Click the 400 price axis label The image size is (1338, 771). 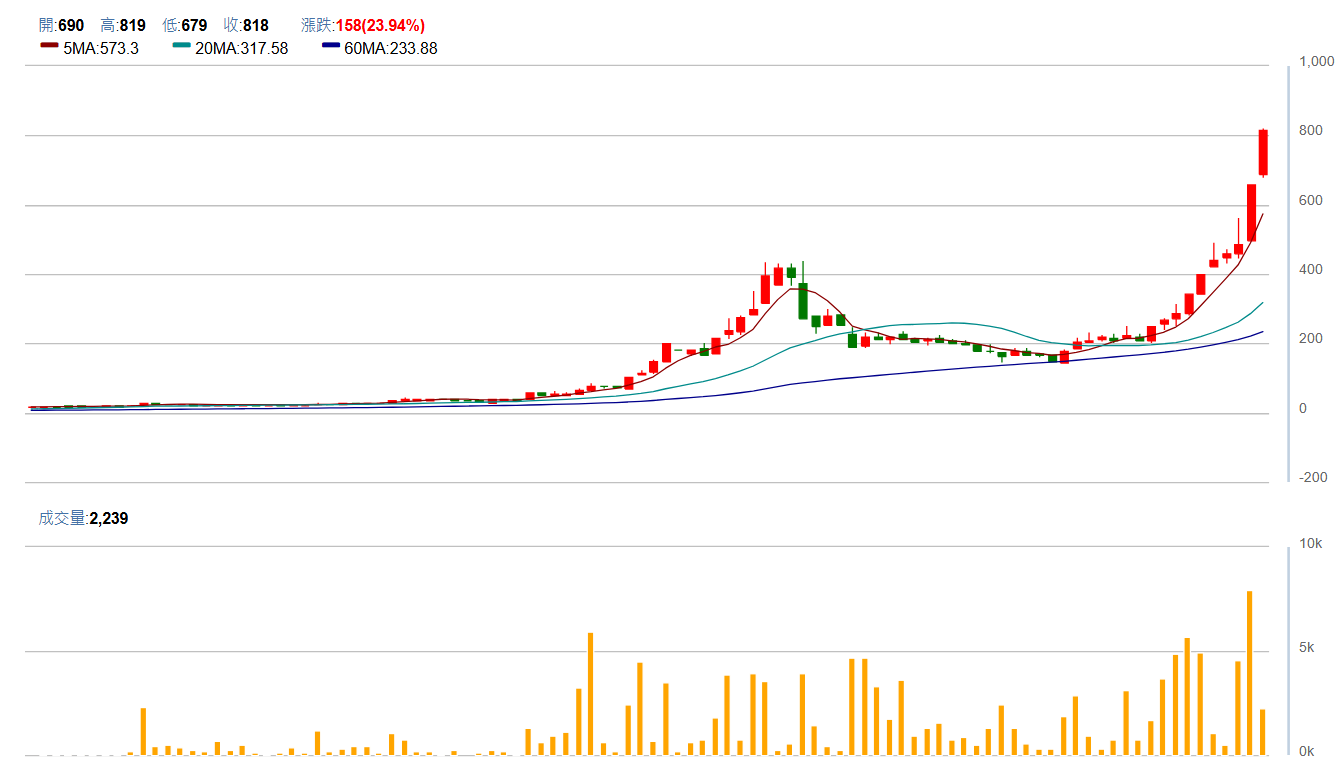1310,270
